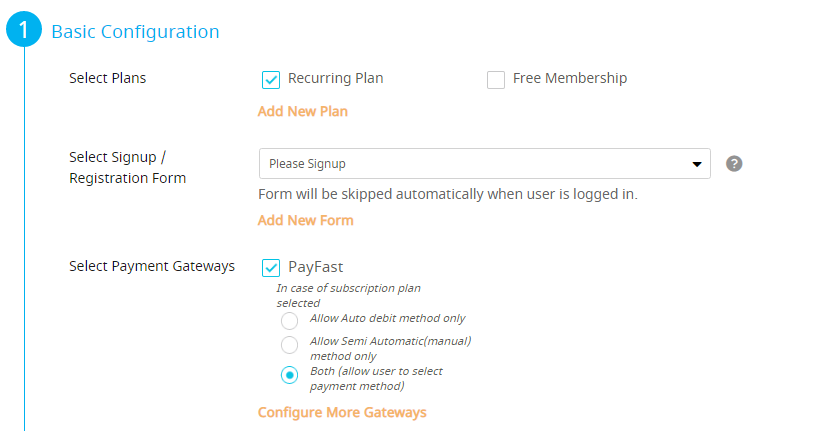This screenshot has width=831, height=431.
Task: Click the form skipped automatically hint text
Action: [448, 194]
